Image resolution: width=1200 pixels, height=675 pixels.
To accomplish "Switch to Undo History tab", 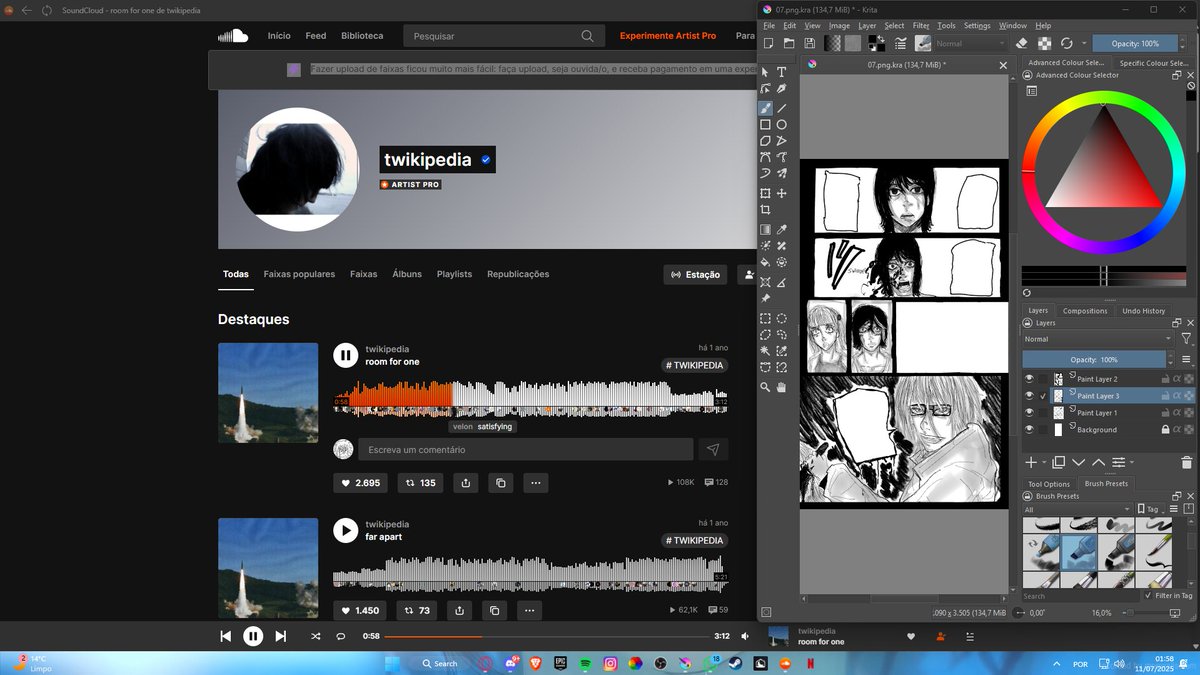I will pos(1143,311).
